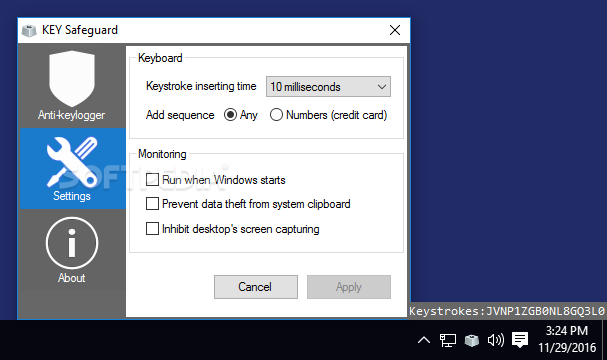Click the KEY Safeguard tray icon
This screenshot has width=607, height=360.
tap(472, 340)
